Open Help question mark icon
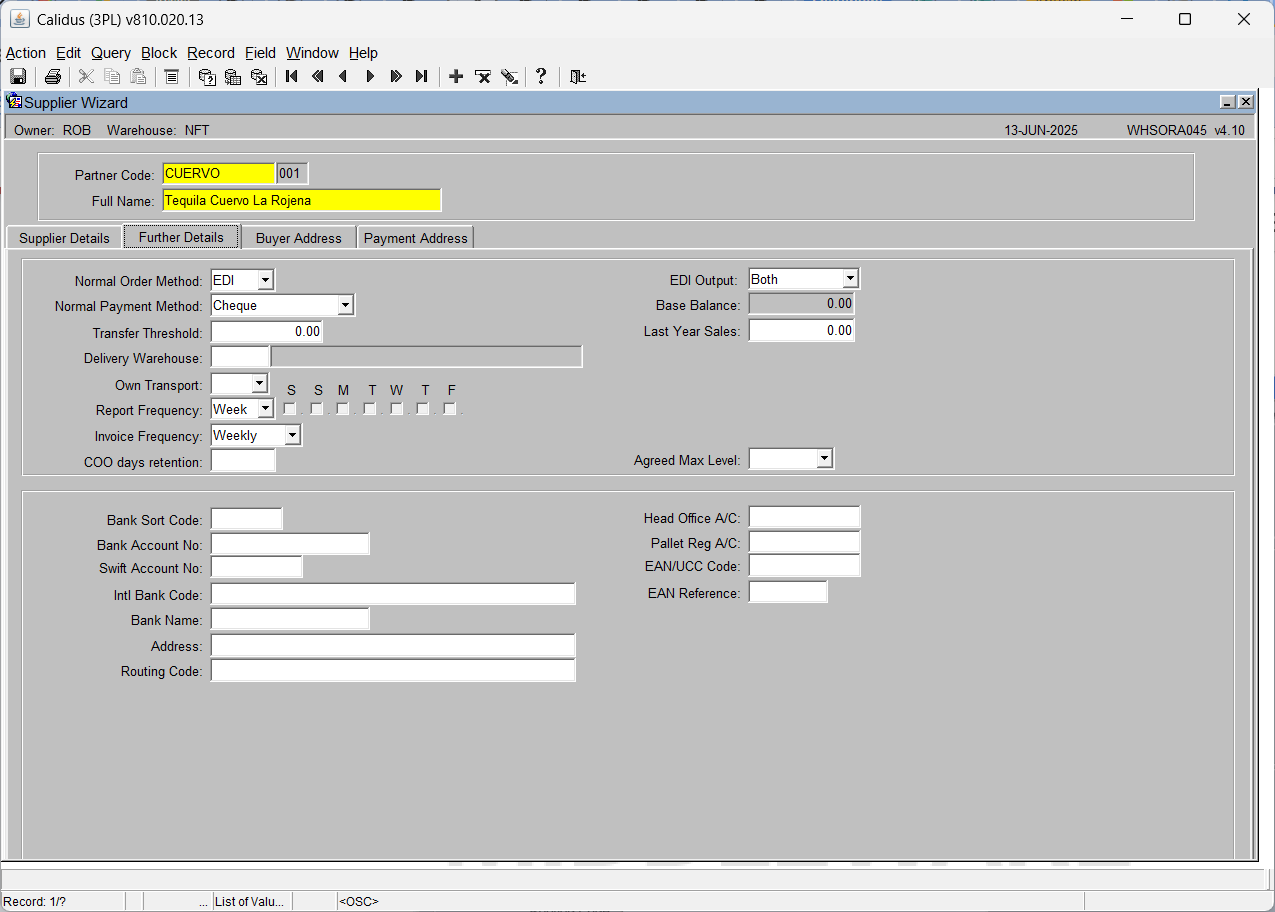 tap(541, 77)
